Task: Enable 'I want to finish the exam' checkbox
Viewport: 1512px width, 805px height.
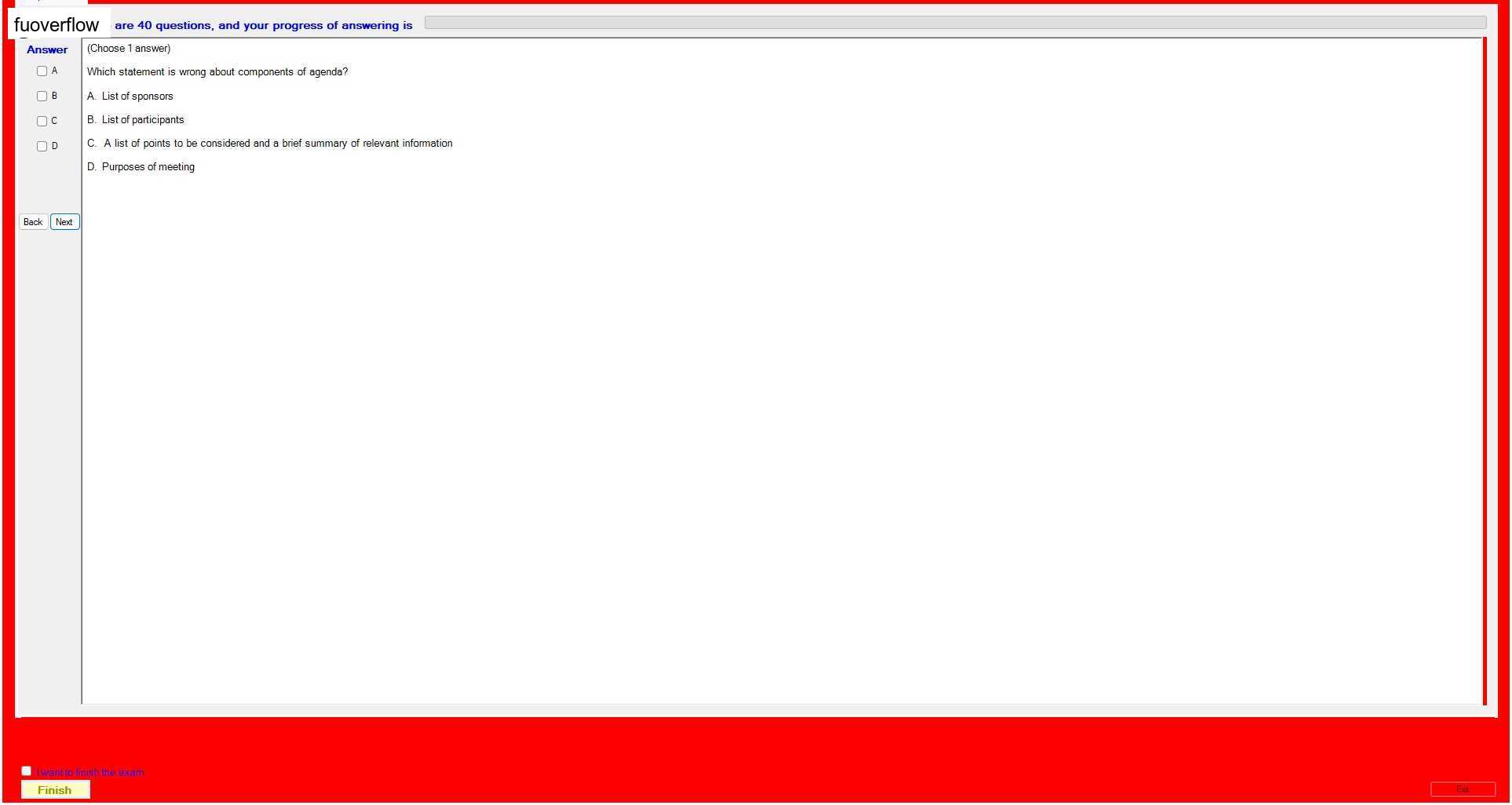Action: coord(27,771)
